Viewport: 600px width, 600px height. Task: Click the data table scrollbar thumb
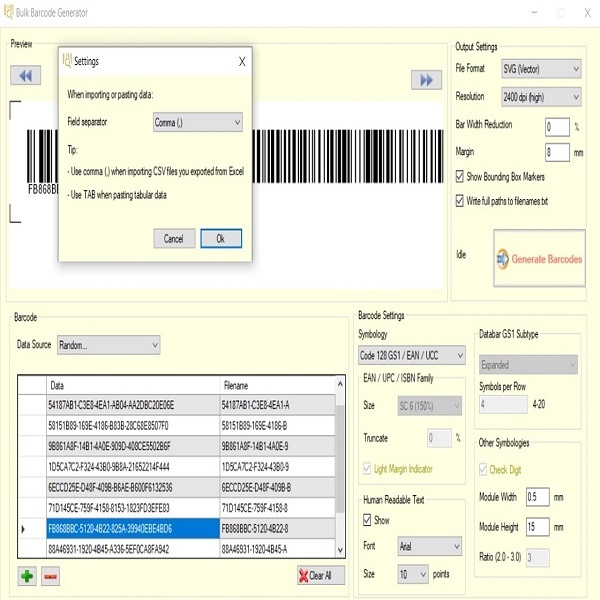340,458
